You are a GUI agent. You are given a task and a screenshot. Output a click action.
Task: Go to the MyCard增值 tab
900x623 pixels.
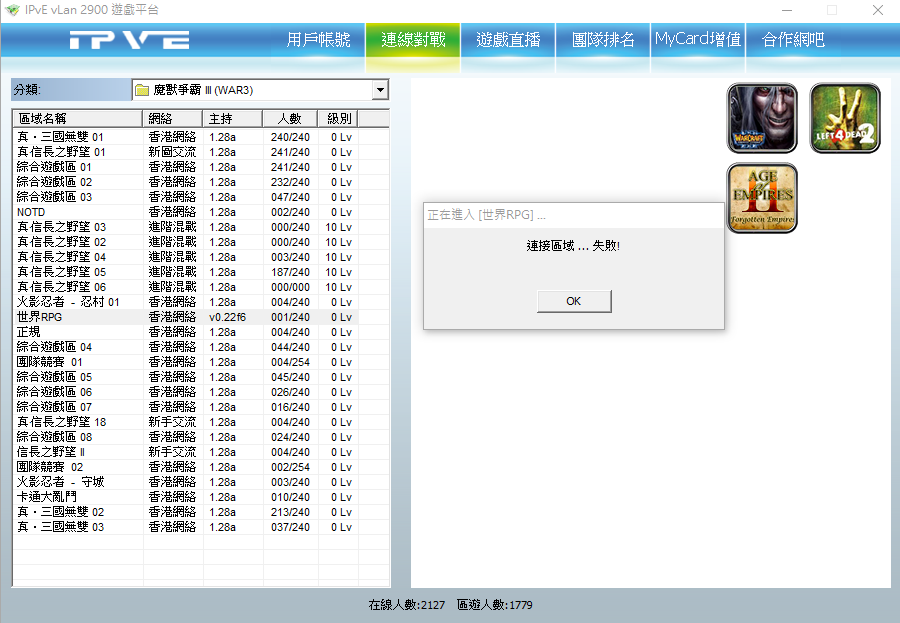[698, 40]
